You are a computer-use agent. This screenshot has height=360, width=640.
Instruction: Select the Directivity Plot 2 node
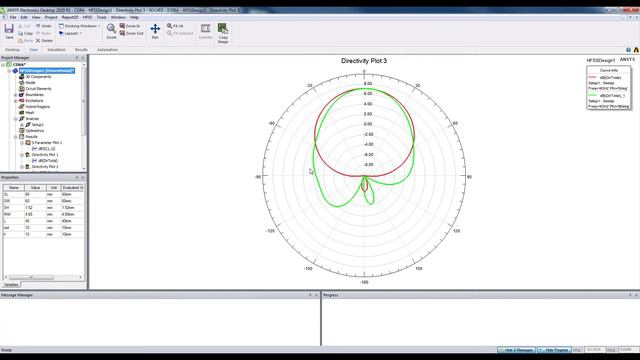tap(45, 167)
